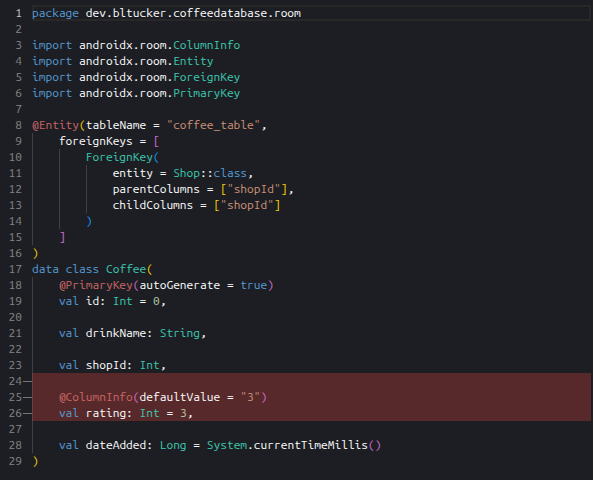Click the dateAdded property
Screen dimensions: 593x480
point(116,445)
